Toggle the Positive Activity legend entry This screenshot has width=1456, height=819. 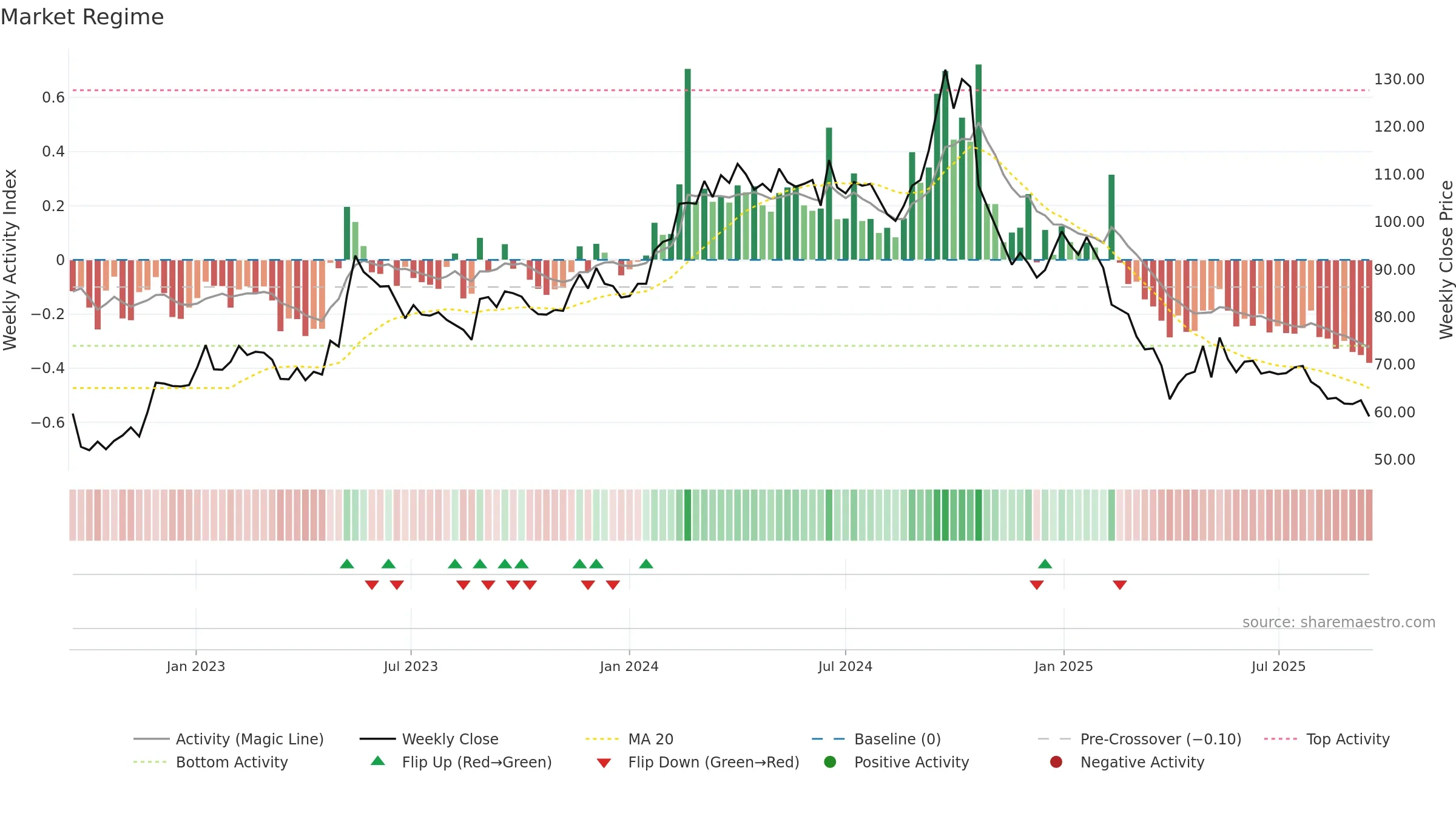click(897, 762)
